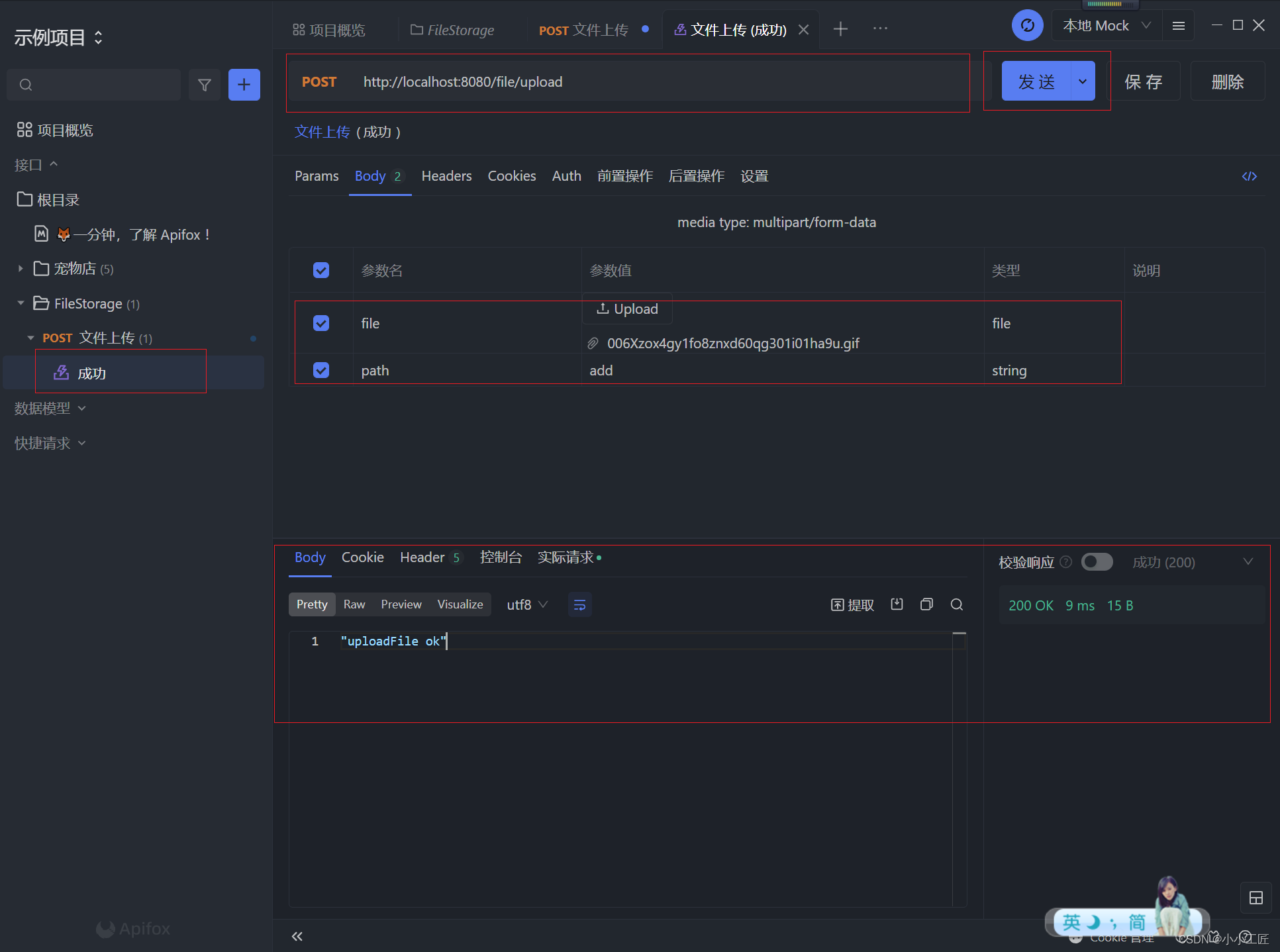
Task: Toggle the 校验响应 switch
Action: (1097, 562)
